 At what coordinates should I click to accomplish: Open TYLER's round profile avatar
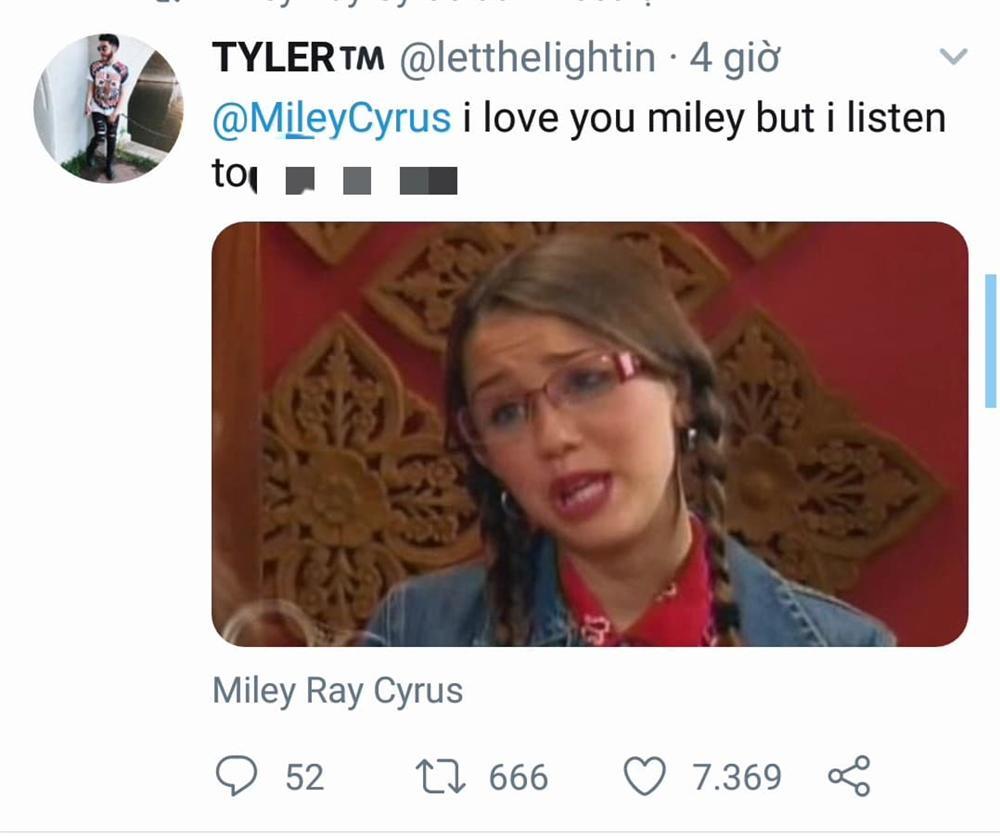[108, 108]
